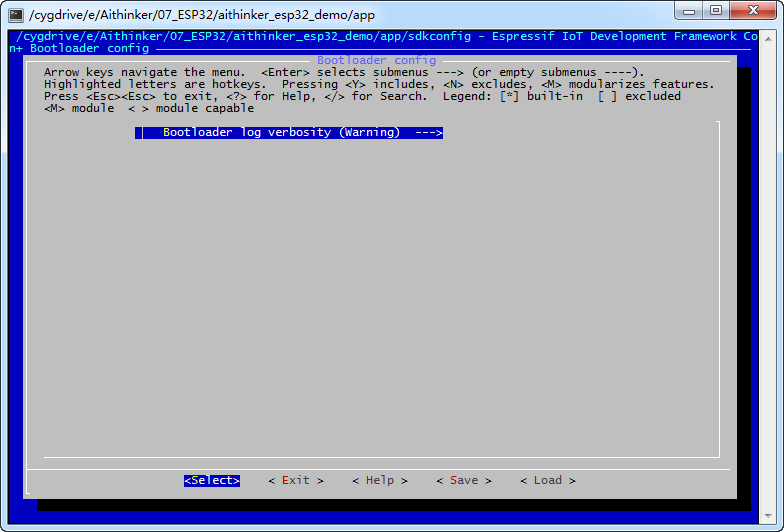
Task: Close the Cygwin terminal window
Action: pyautogui.click(x=753, y=10)
